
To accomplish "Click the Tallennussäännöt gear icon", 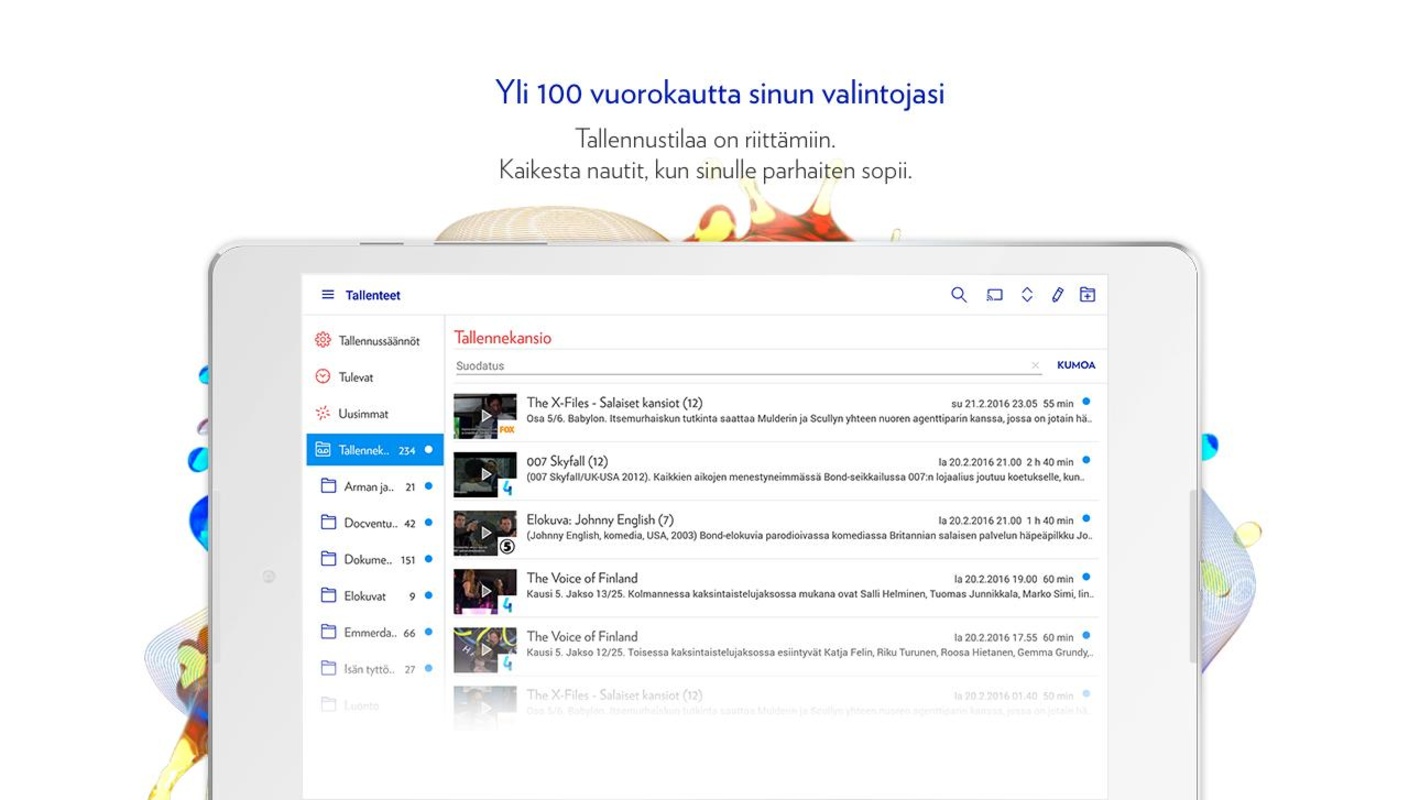I will point(322,340).
